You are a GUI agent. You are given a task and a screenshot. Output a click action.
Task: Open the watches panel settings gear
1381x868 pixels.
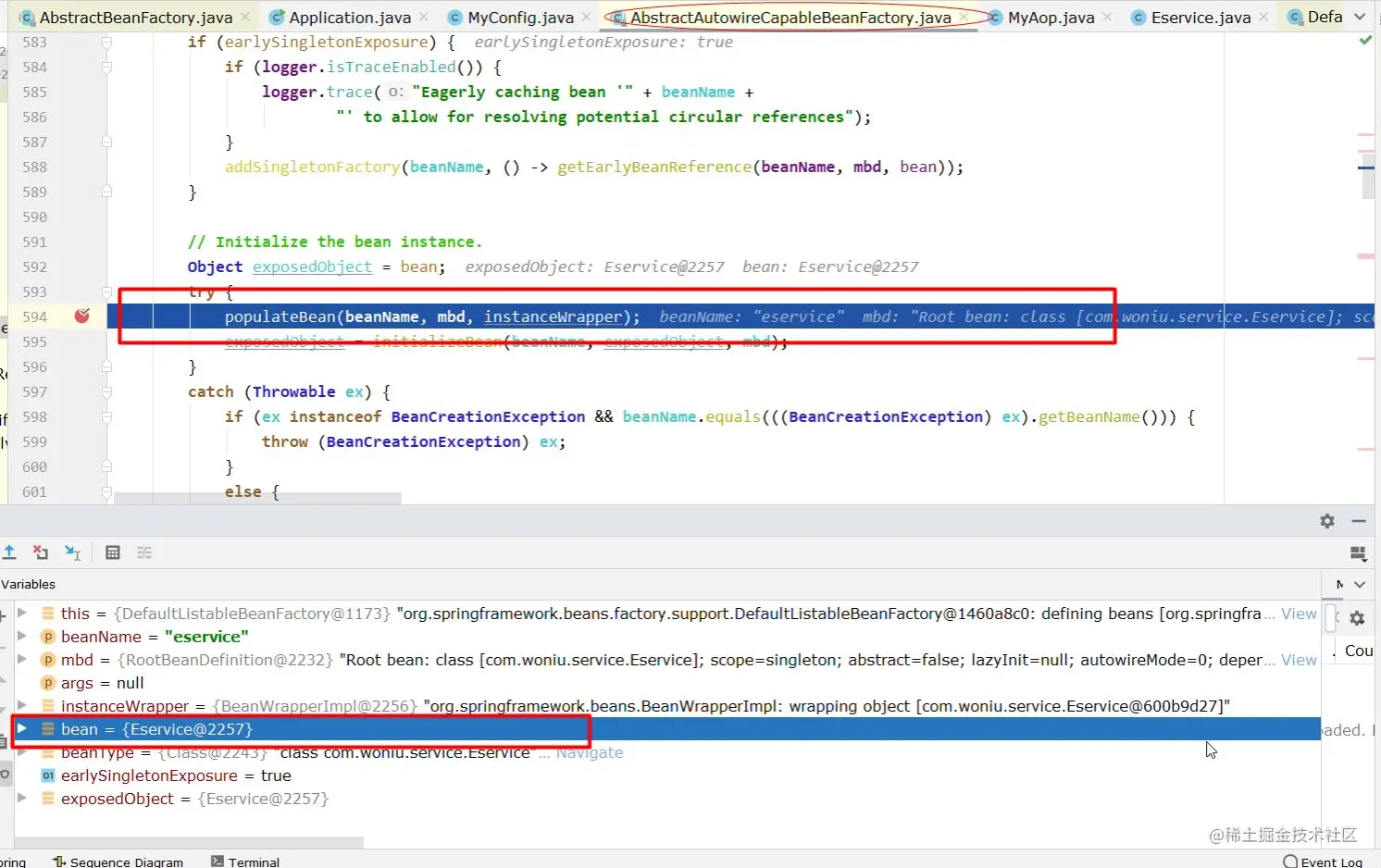(1357, 618)
